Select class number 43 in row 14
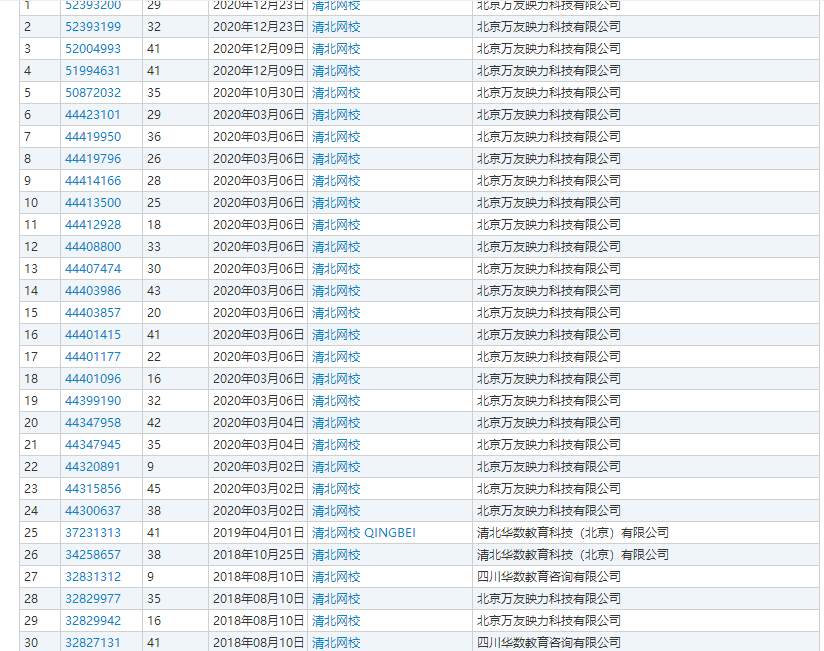The height and width of the screenshot is (651, 824). 154,291
